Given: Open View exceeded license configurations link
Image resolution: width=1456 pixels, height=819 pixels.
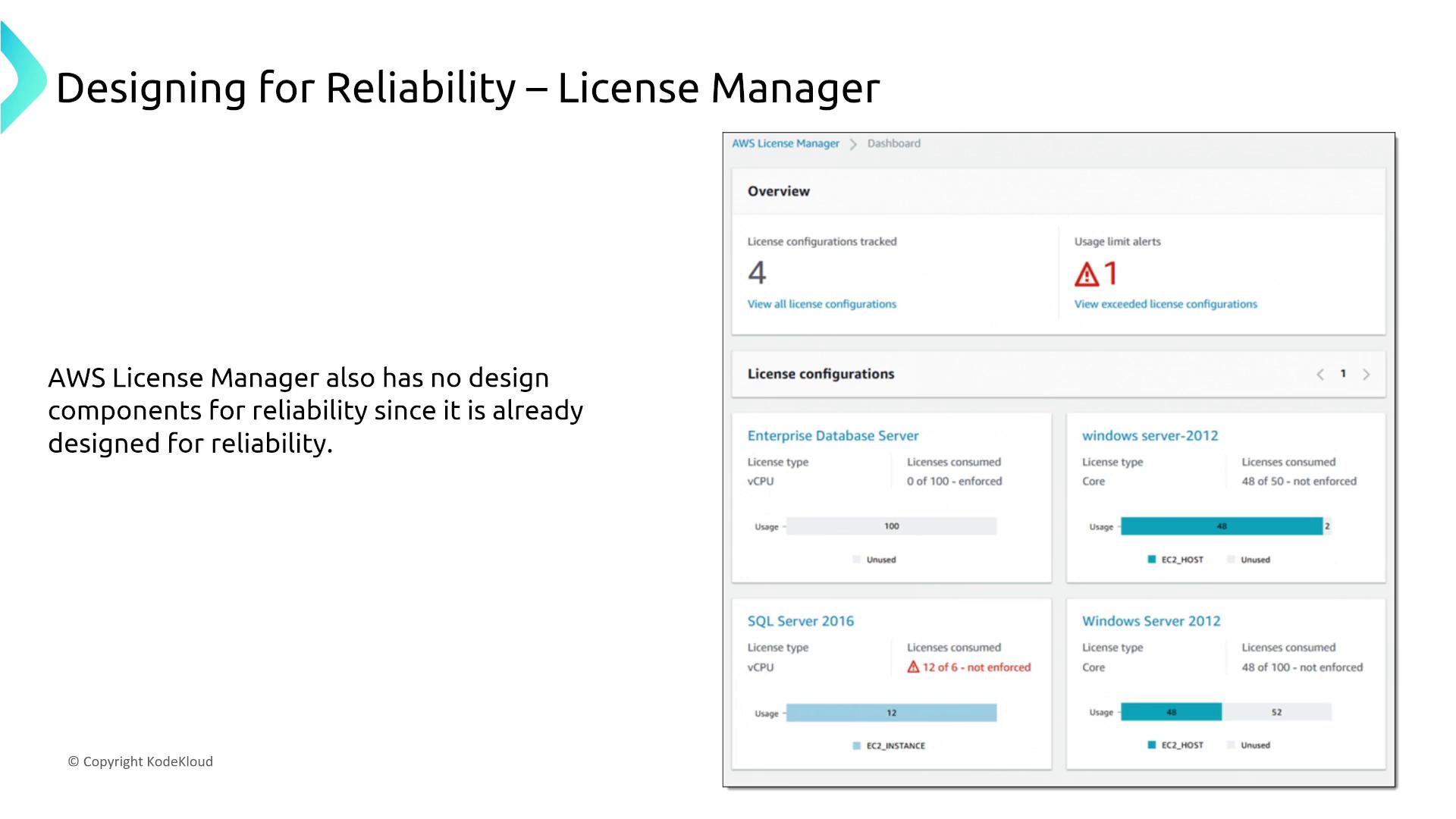Looking at the screenshot, I should coord(1165,304).
